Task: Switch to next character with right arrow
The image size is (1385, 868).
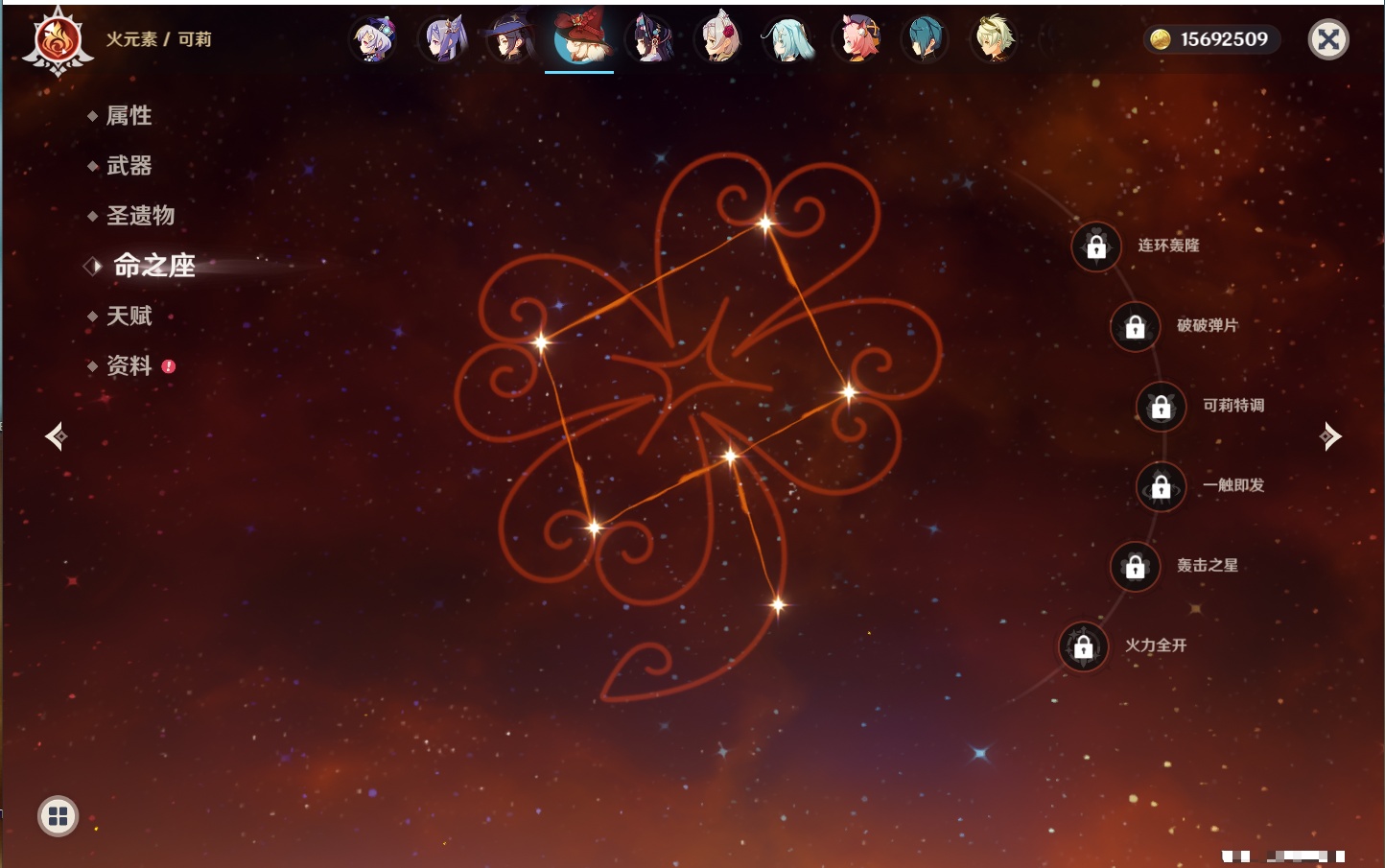Action: tap(1330, 436)
